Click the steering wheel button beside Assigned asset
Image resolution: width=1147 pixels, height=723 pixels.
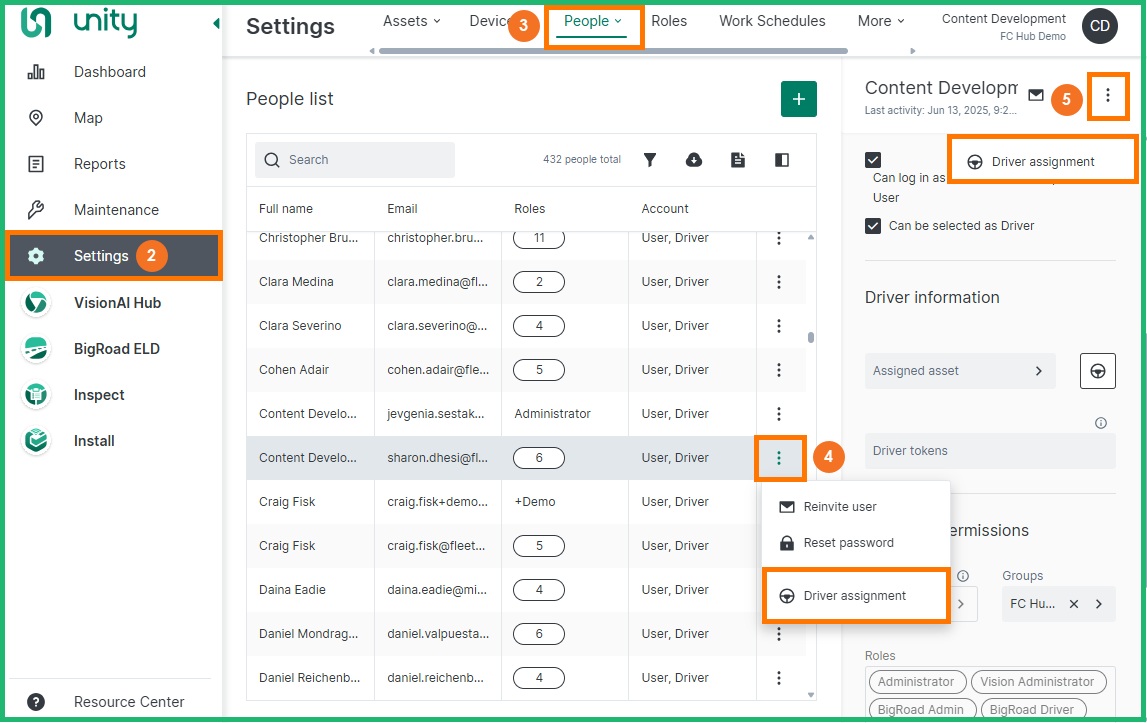(x=1097, y=371)
